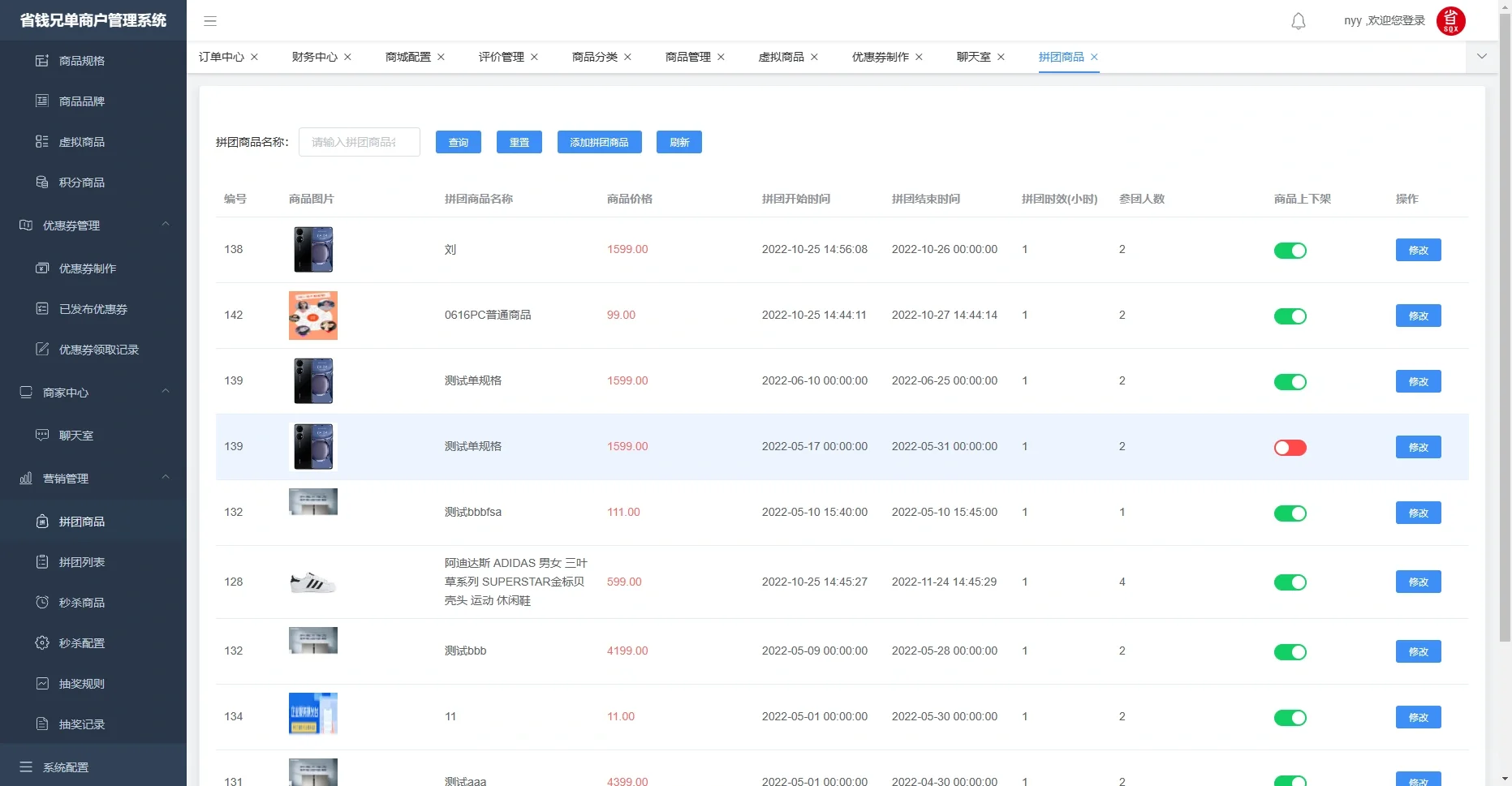Select 商品规格 in the sidebar
This screenshot has height=786, width=1512.
click(81, 60)
